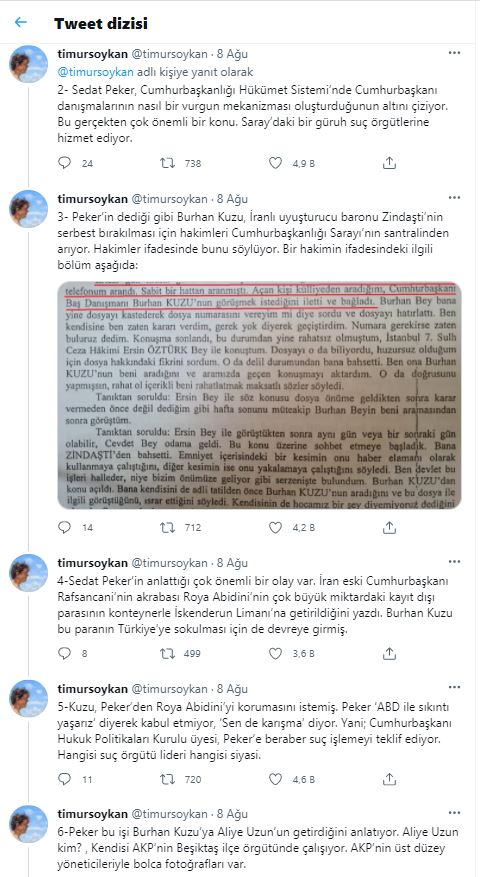Open the more options menu on tweet 2
The image size is (480, 877).
click(x=455, y=53)
